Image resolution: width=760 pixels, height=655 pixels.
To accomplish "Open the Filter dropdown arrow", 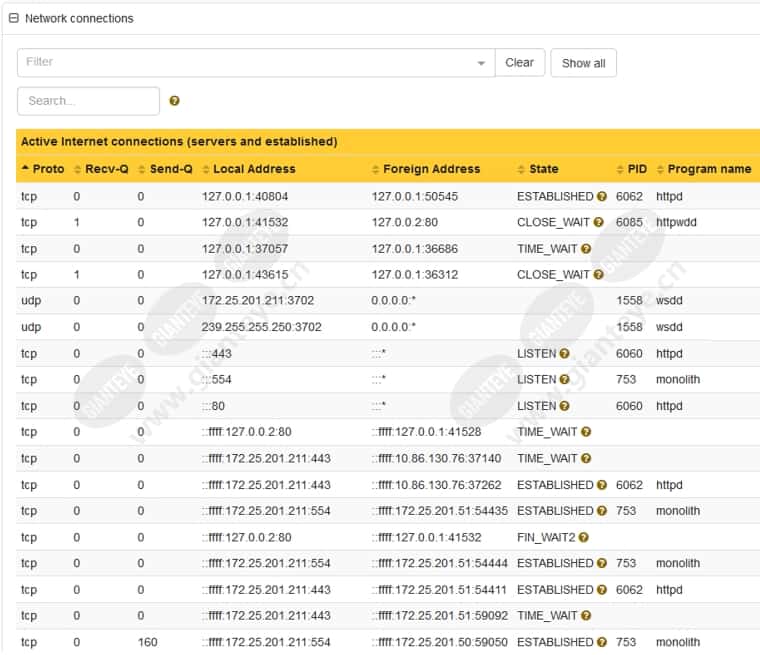I will pos(482,63).
